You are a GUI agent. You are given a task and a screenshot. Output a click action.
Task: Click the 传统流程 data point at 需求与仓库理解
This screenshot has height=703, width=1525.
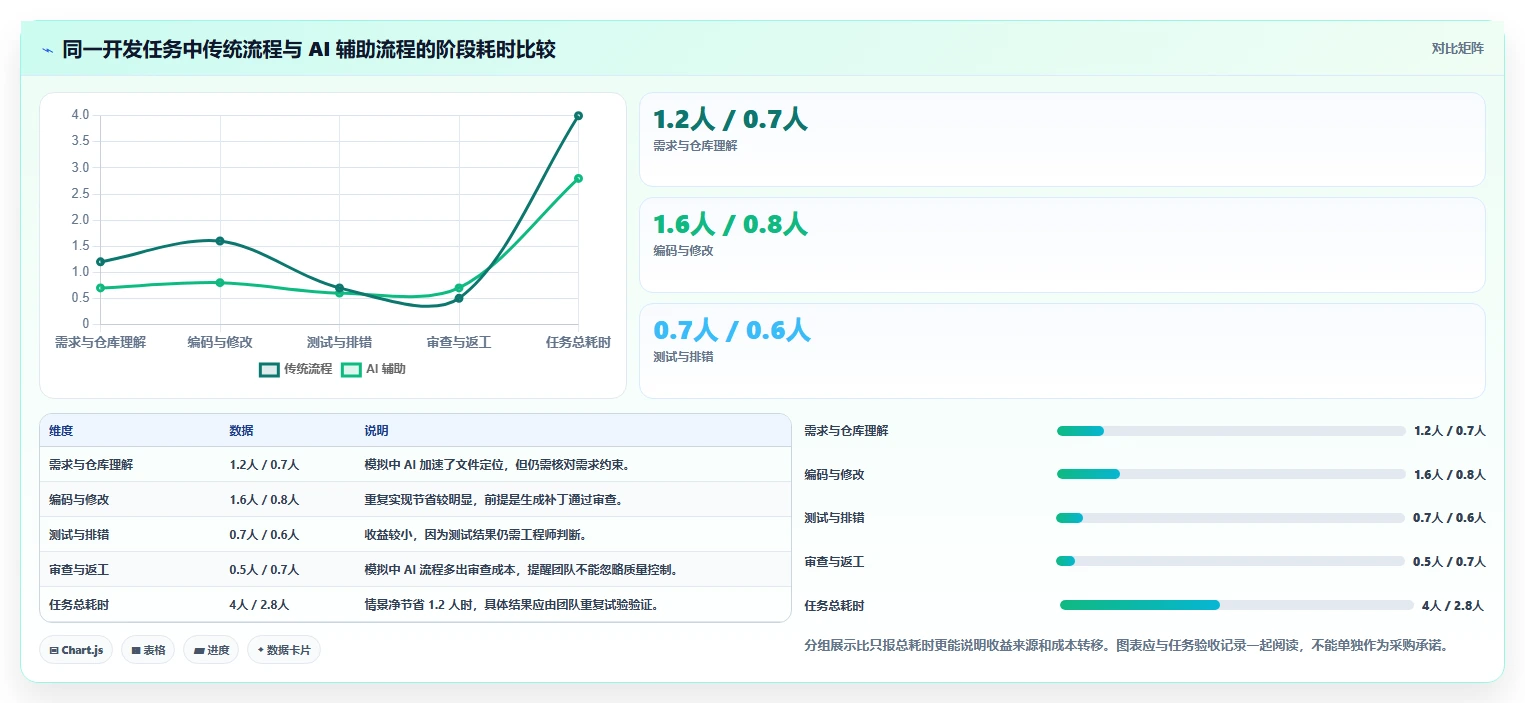click(x=100, y=262)
